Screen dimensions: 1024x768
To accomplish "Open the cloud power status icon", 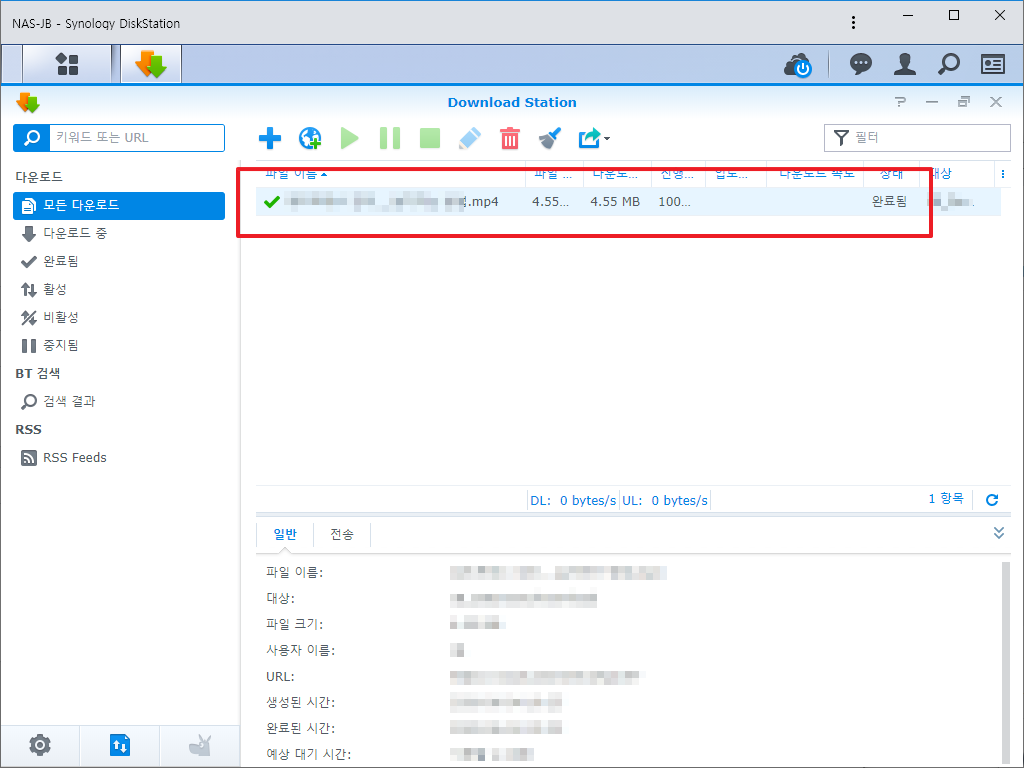I will [x=797, y=65].
